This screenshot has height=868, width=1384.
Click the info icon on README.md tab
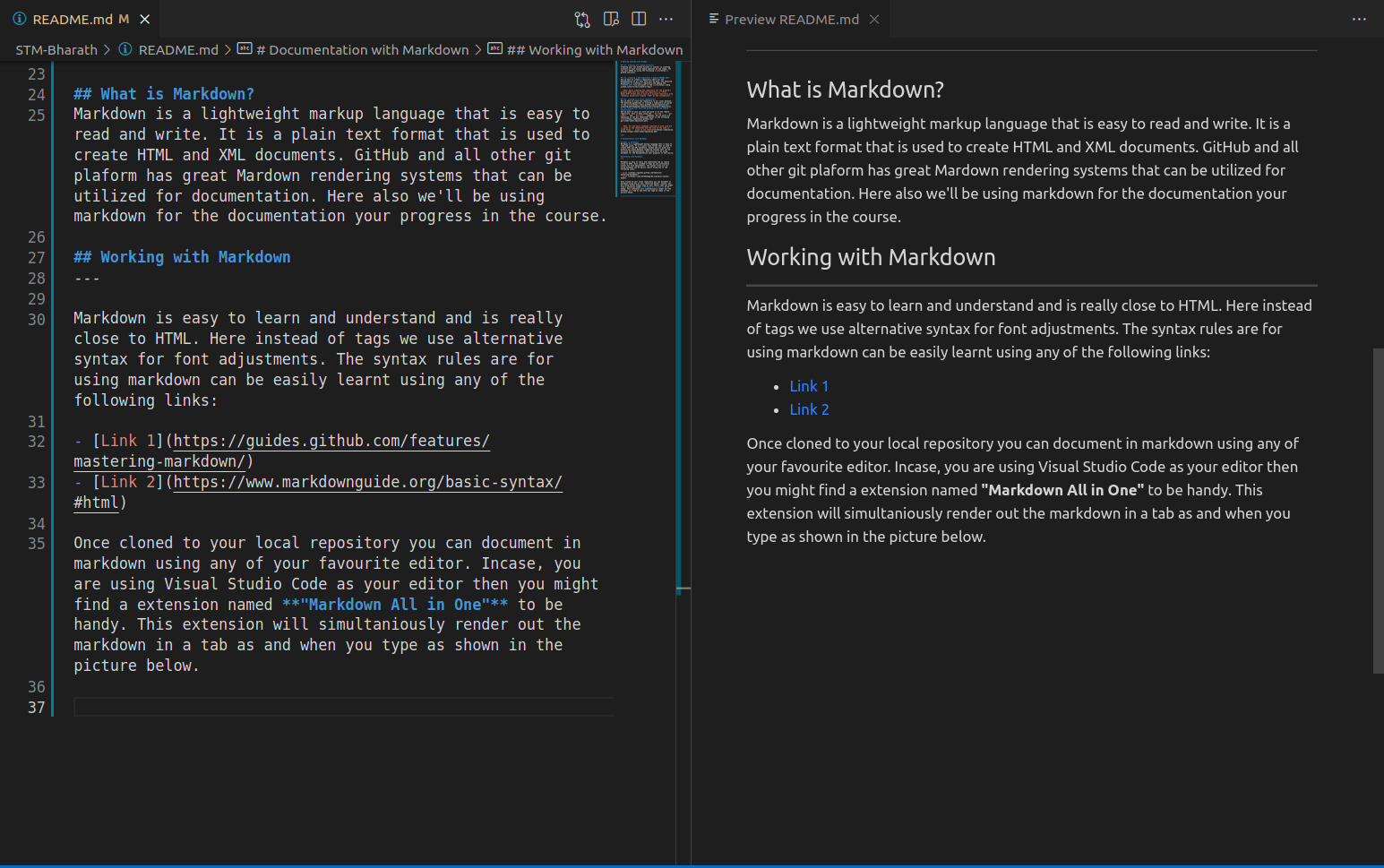(20, 19)
